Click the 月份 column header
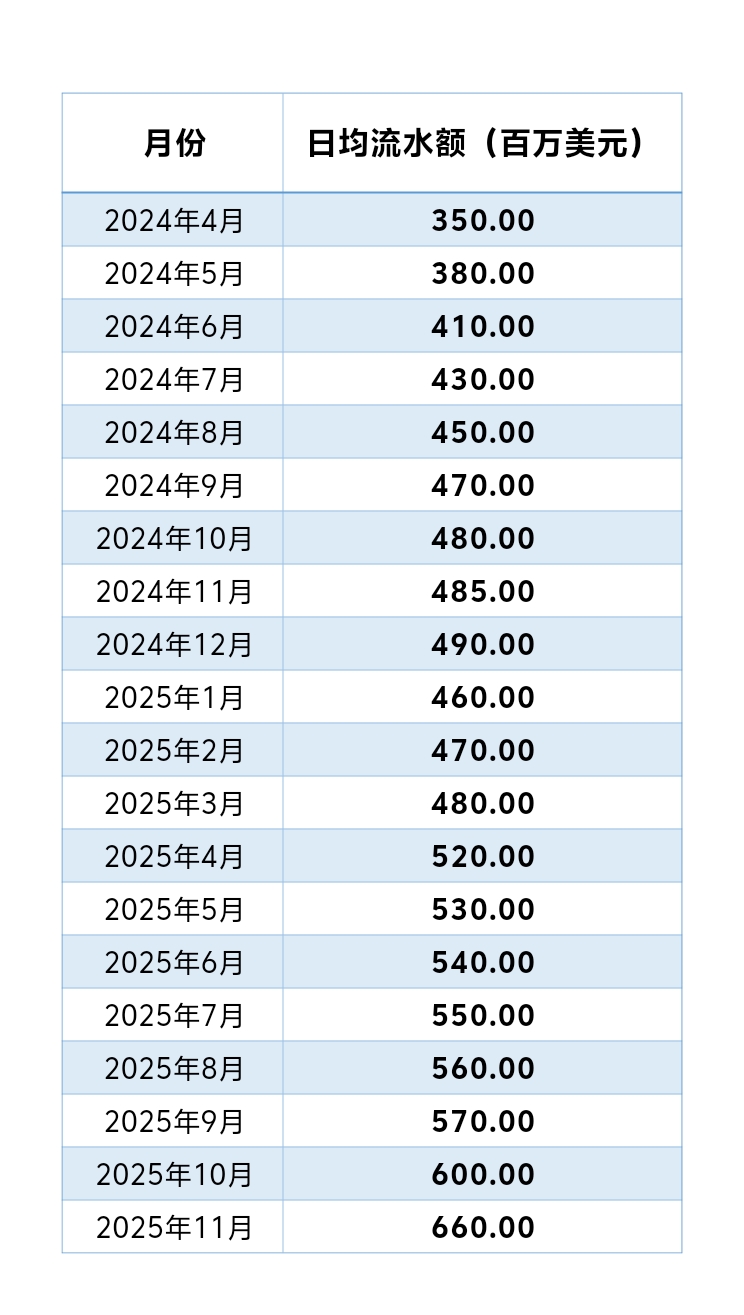The height and width of the screenshot is (1315, 744). [x=173, y=143]
